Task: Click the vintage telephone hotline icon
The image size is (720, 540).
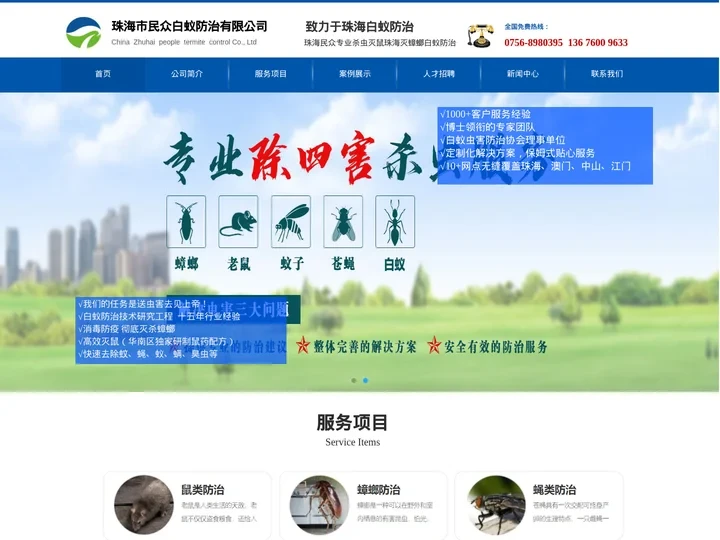Action: (x=480, y=36)
